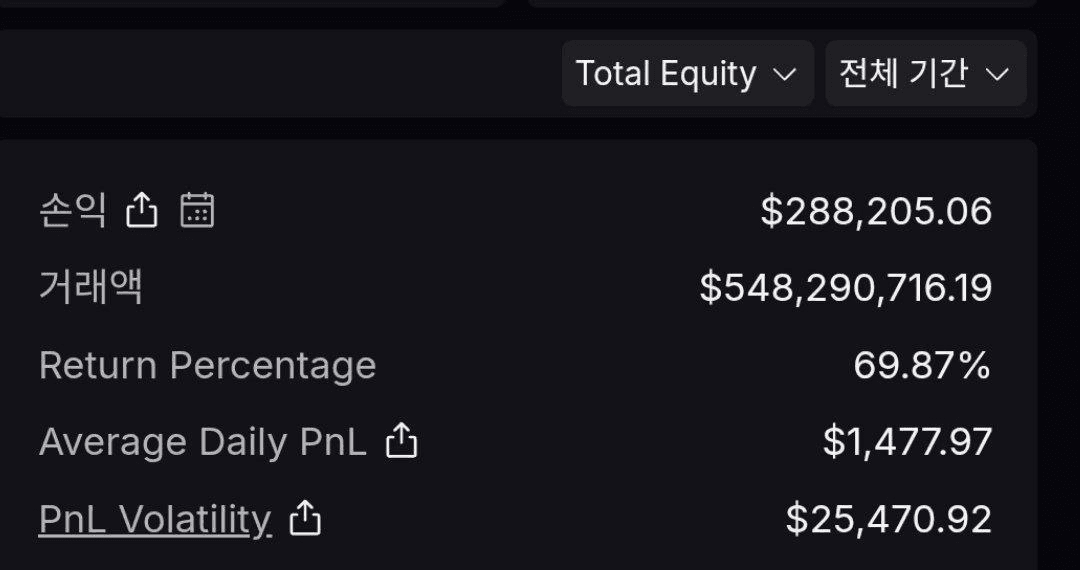Click the 거래액 volume label
1080x570 pixels.
coord(91,287)
